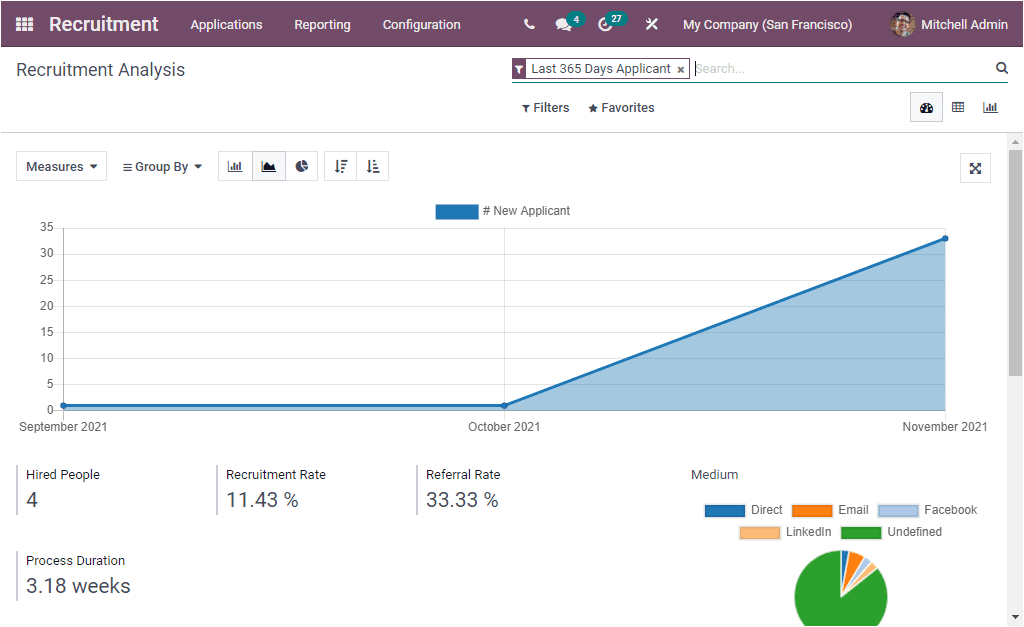1024x627 pixels.
Task: Open the graph view icon
Action: pos(990,107)
